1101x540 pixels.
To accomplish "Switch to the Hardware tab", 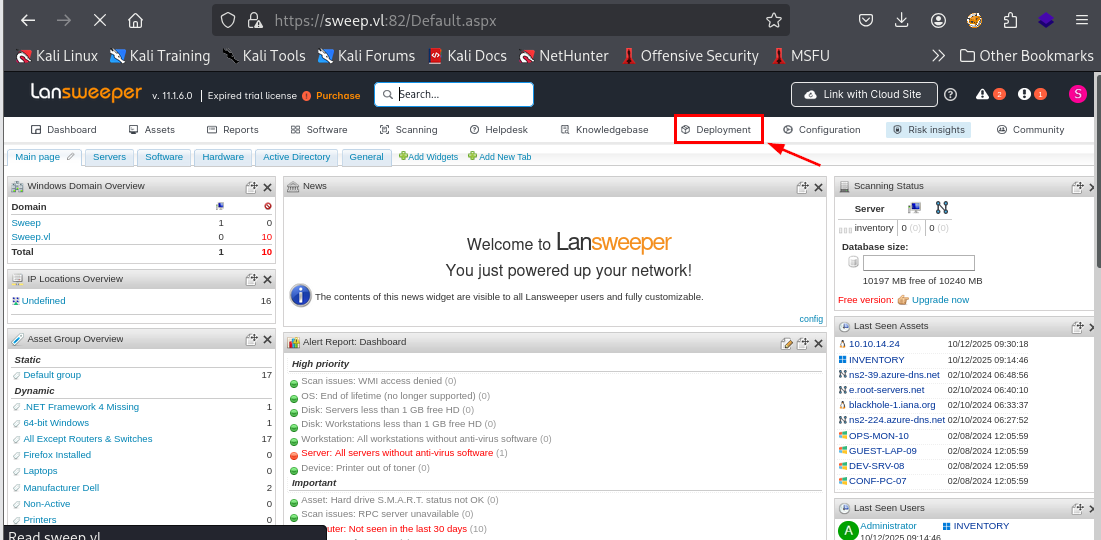I will (x=223, y=157).
